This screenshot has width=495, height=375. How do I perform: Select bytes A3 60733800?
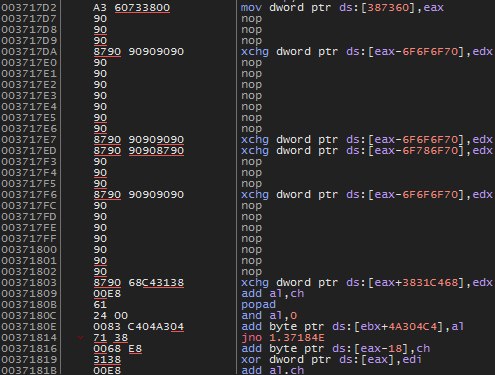[x=132, y=8]
